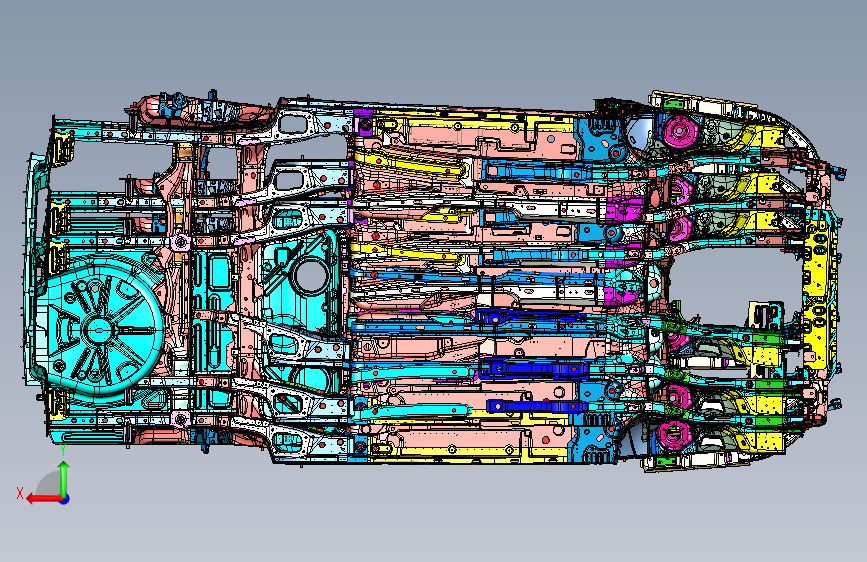
Task: Select the tall yellow front crossmember at the right end
Action: pyautogui.click(x=818, y=293)
